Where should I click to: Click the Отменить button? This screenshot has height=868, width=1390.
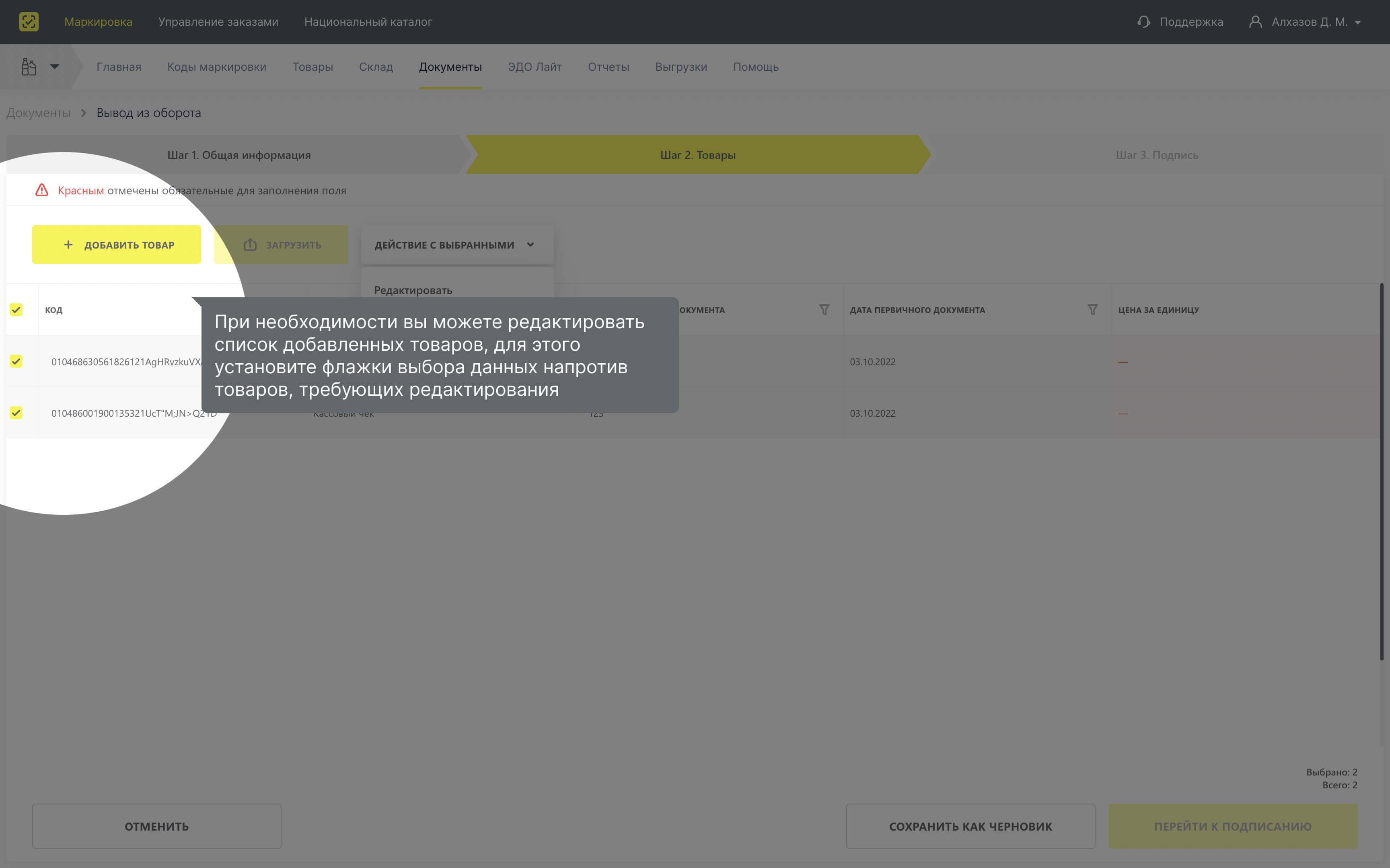click(157, 826)
